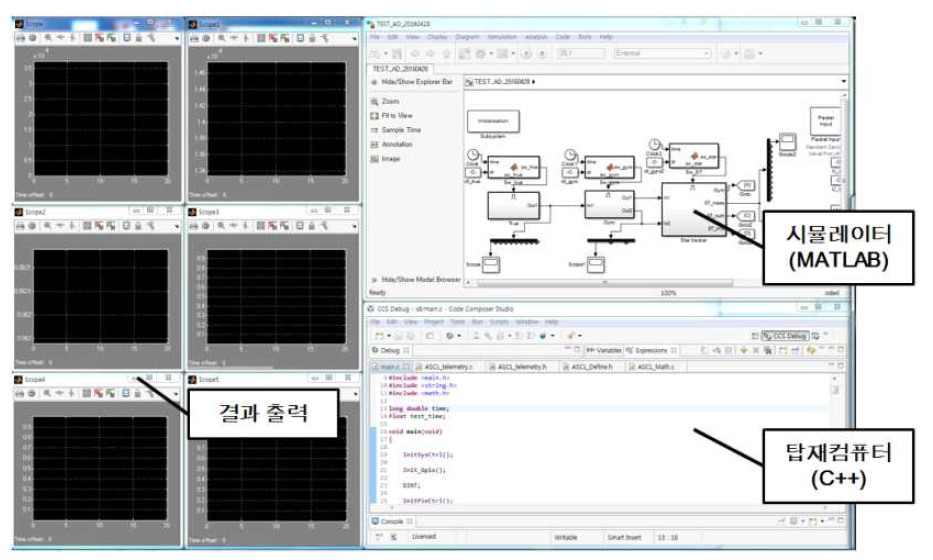Click the Initialization Subsystem block in the model
This screenshot has width=933, height=560.
coord(493,121)
